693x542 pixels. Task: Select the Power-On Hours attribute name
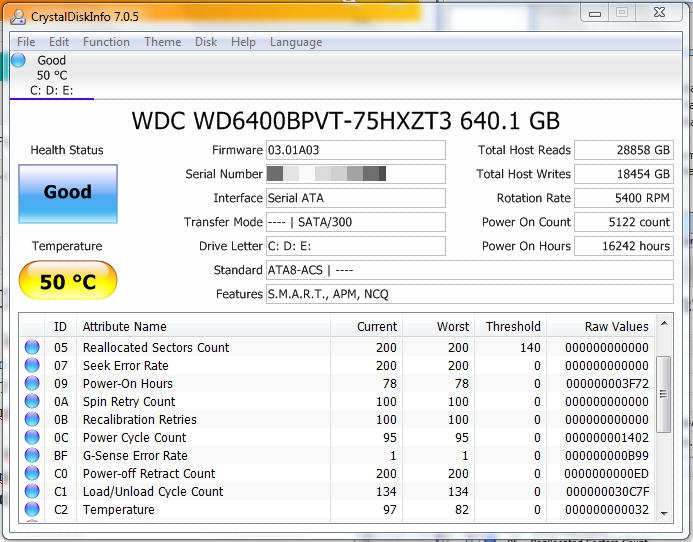128,383
